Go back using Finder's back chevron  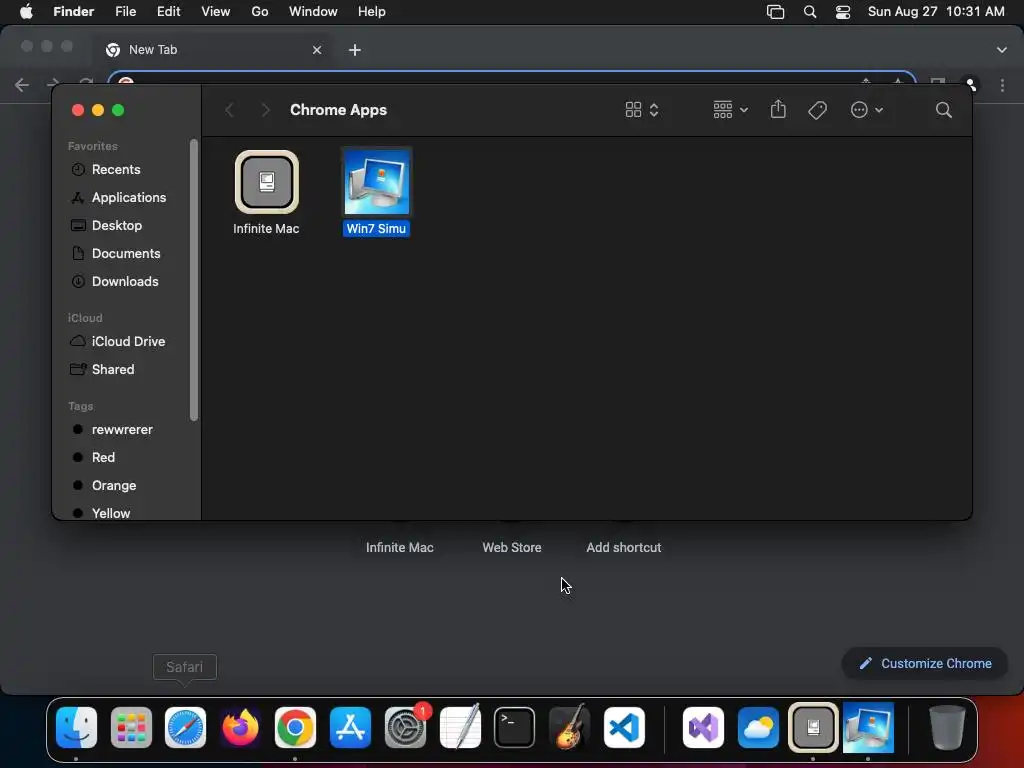[x=229, y=110]
